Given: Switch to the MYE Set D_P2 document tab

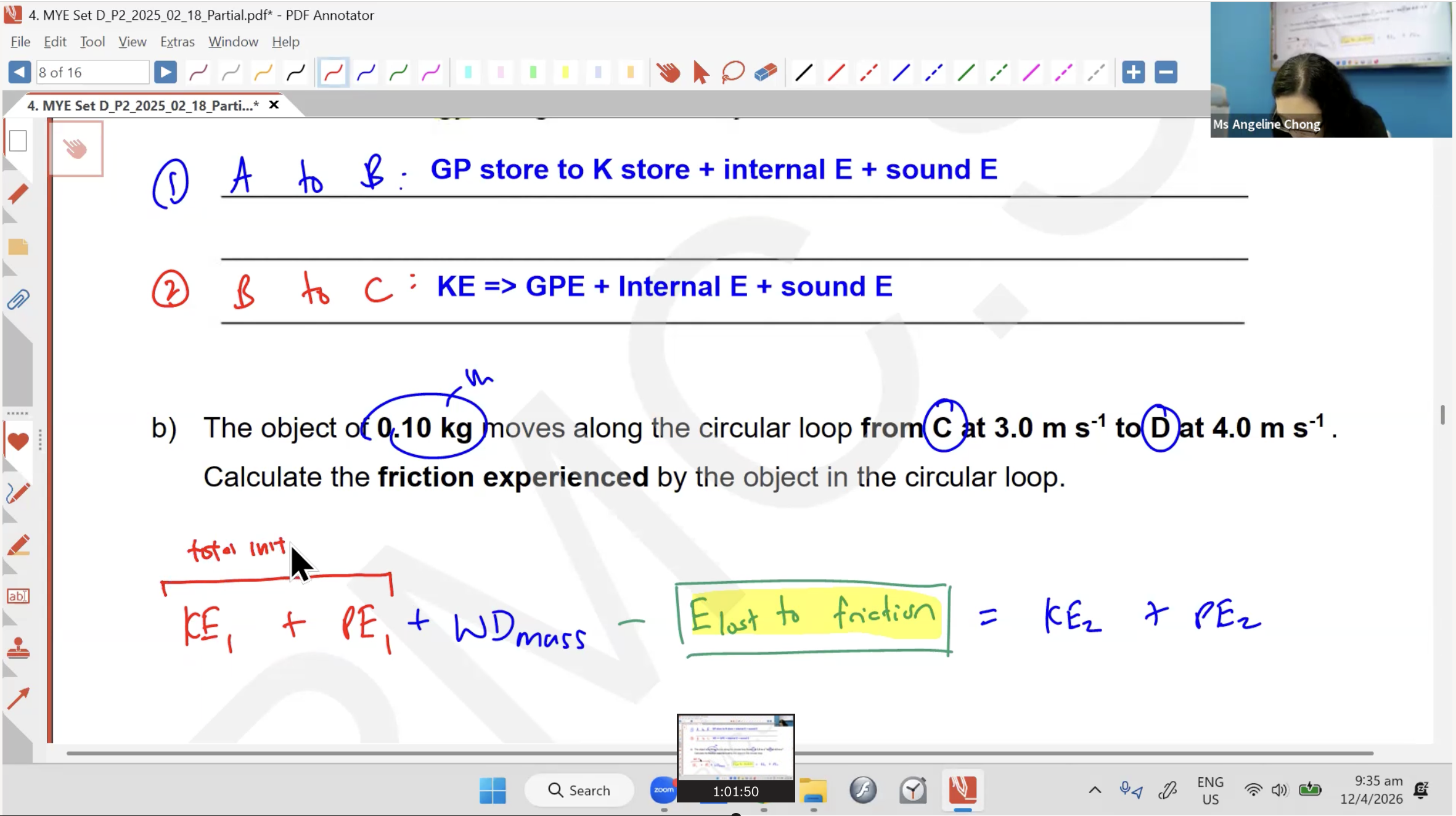Looking at the screenshot, I should [x=143, y=105].
